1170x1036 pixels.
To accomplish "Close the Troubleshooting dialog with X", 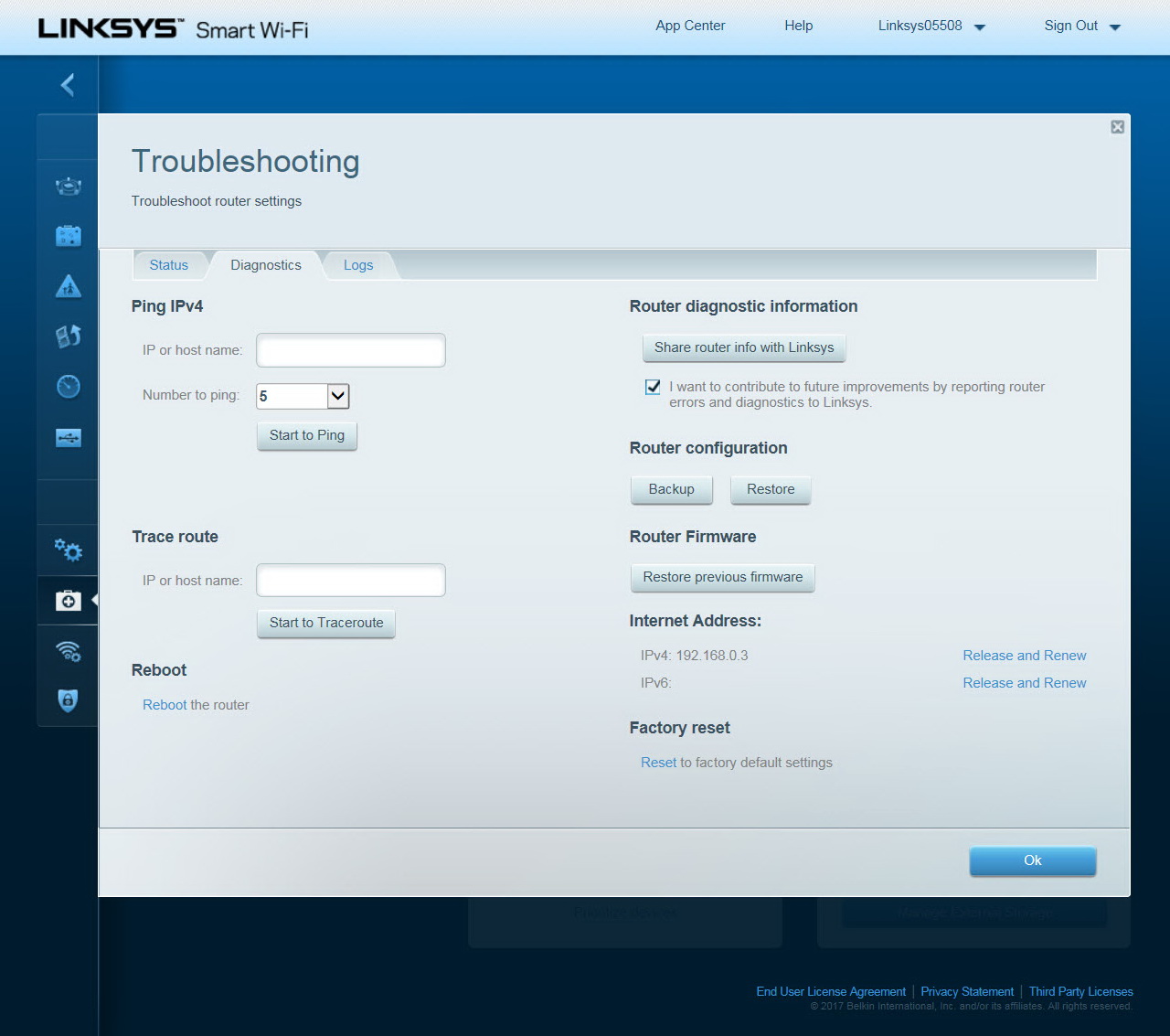I will 1117,127.
